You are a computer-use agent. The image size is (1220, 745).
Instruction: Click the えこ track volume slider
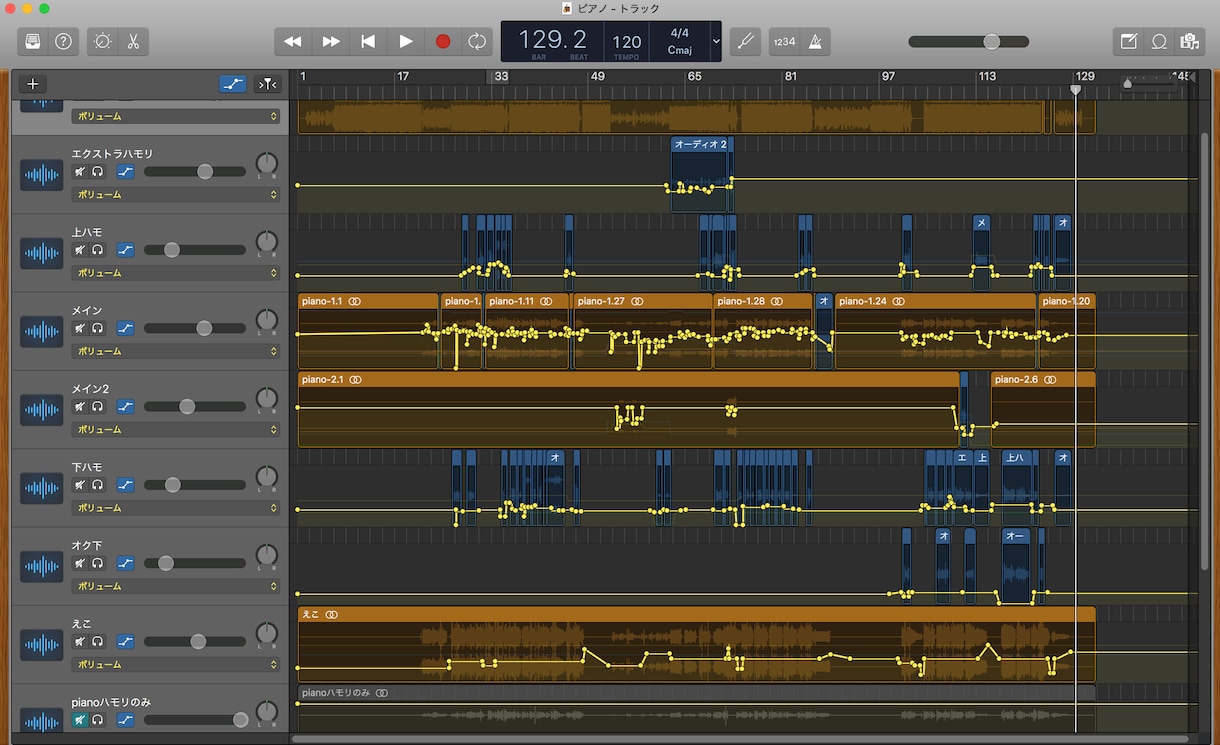(195, 641)
